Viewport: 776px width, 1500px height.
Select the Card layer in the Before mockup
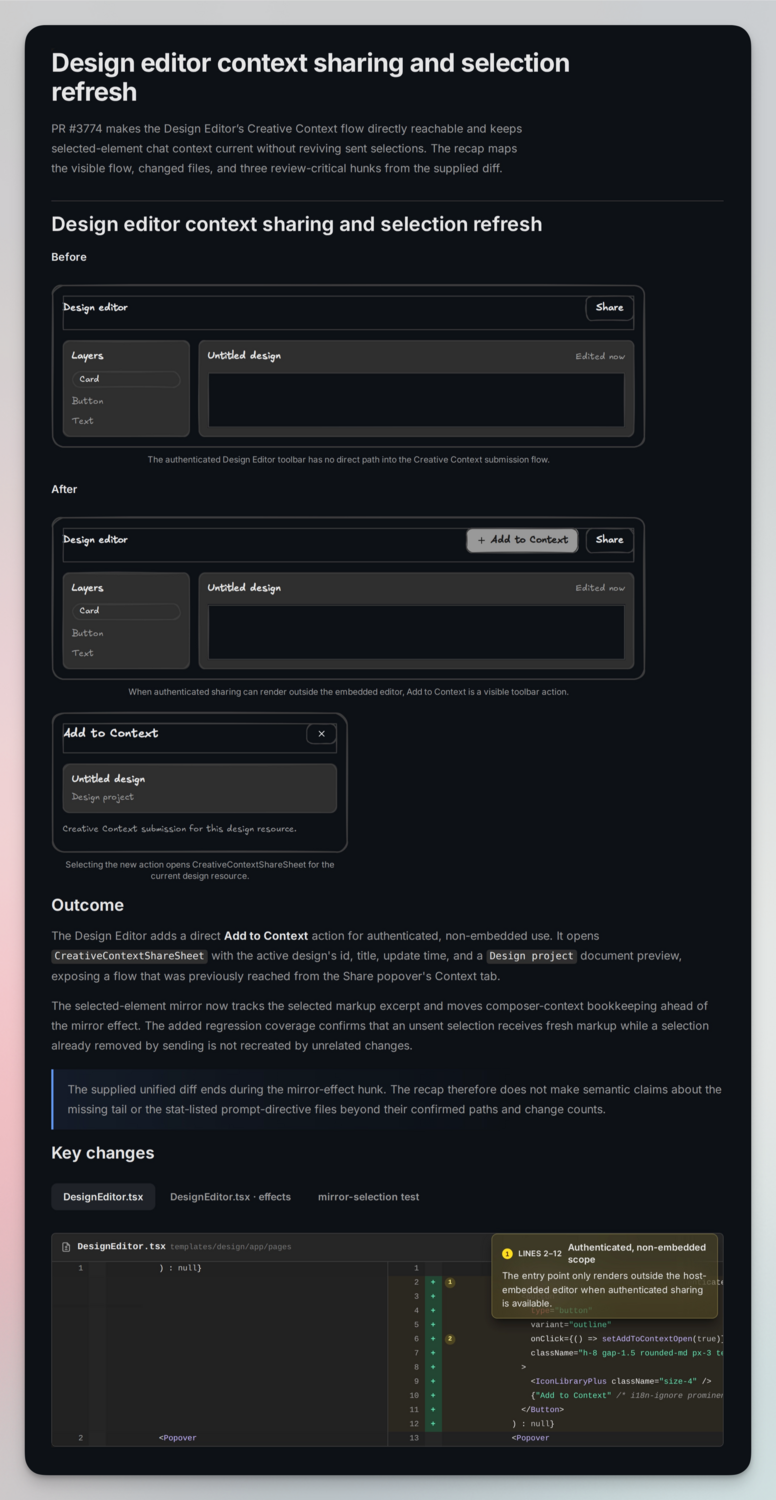pos(126,379)
